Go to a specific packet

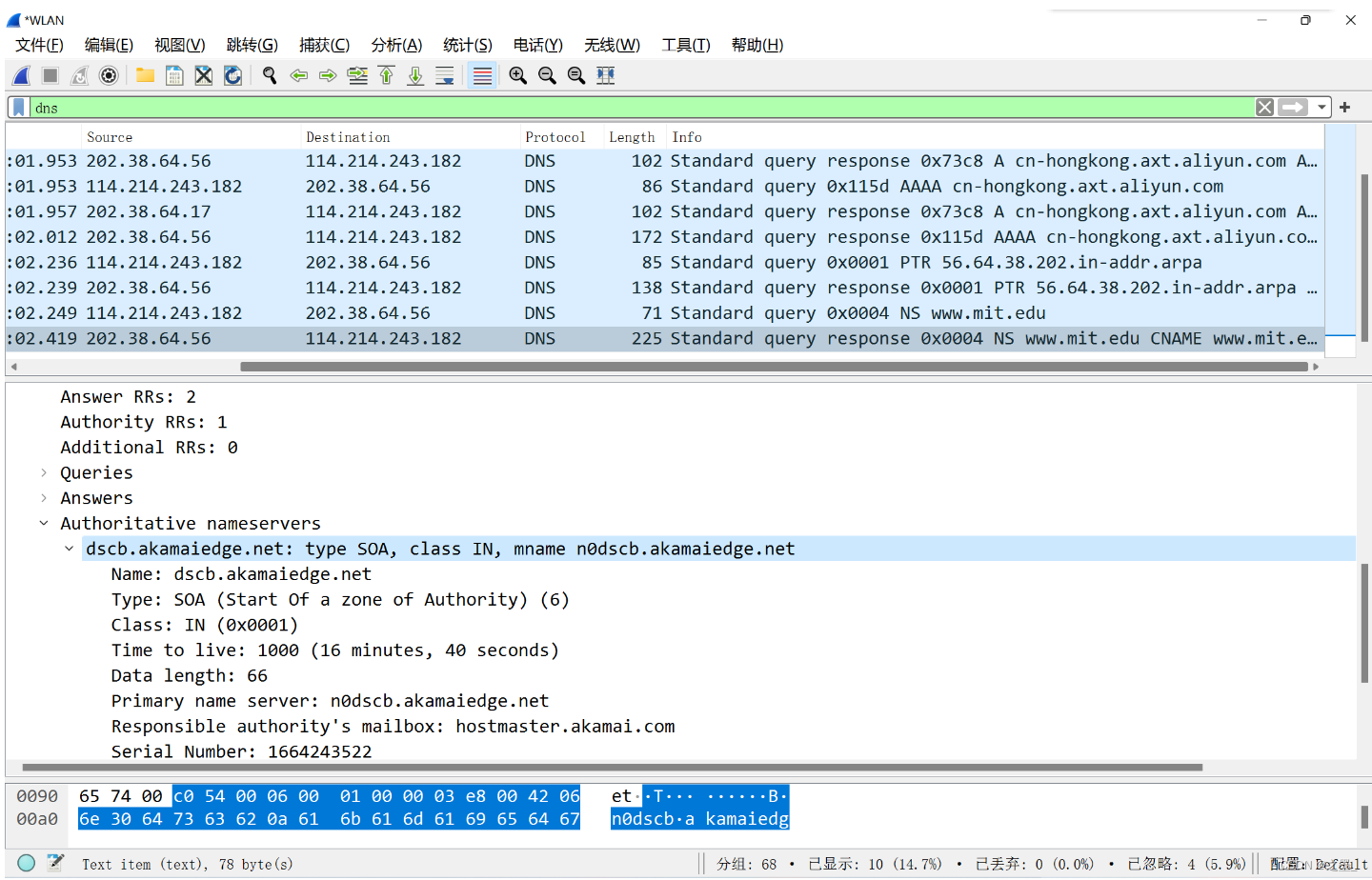click(x=357, y=75)
